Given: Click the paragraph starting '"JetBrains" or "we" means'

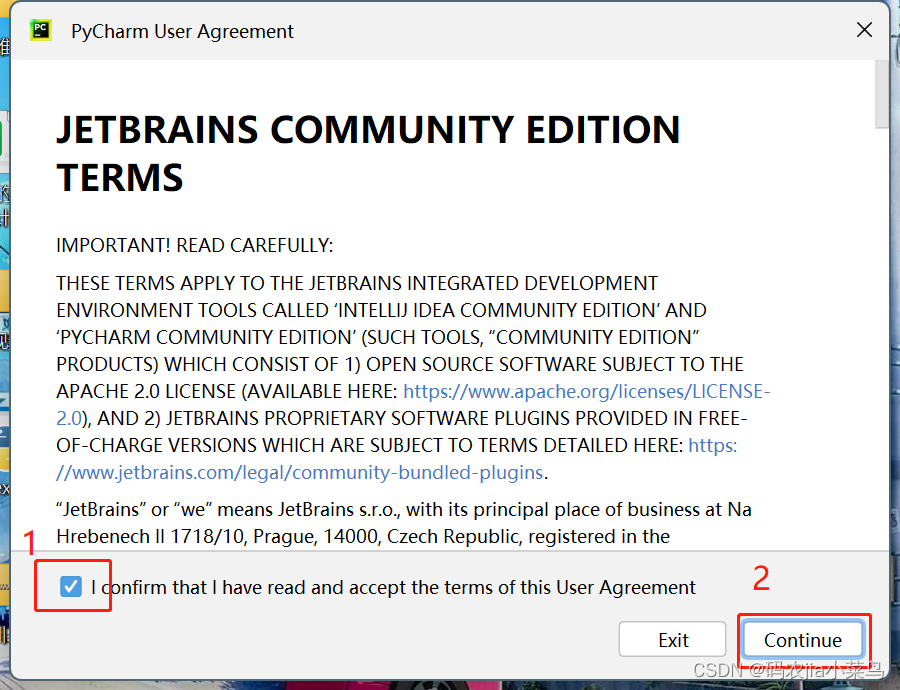Looking at the screenshot, I should point(404,523).
